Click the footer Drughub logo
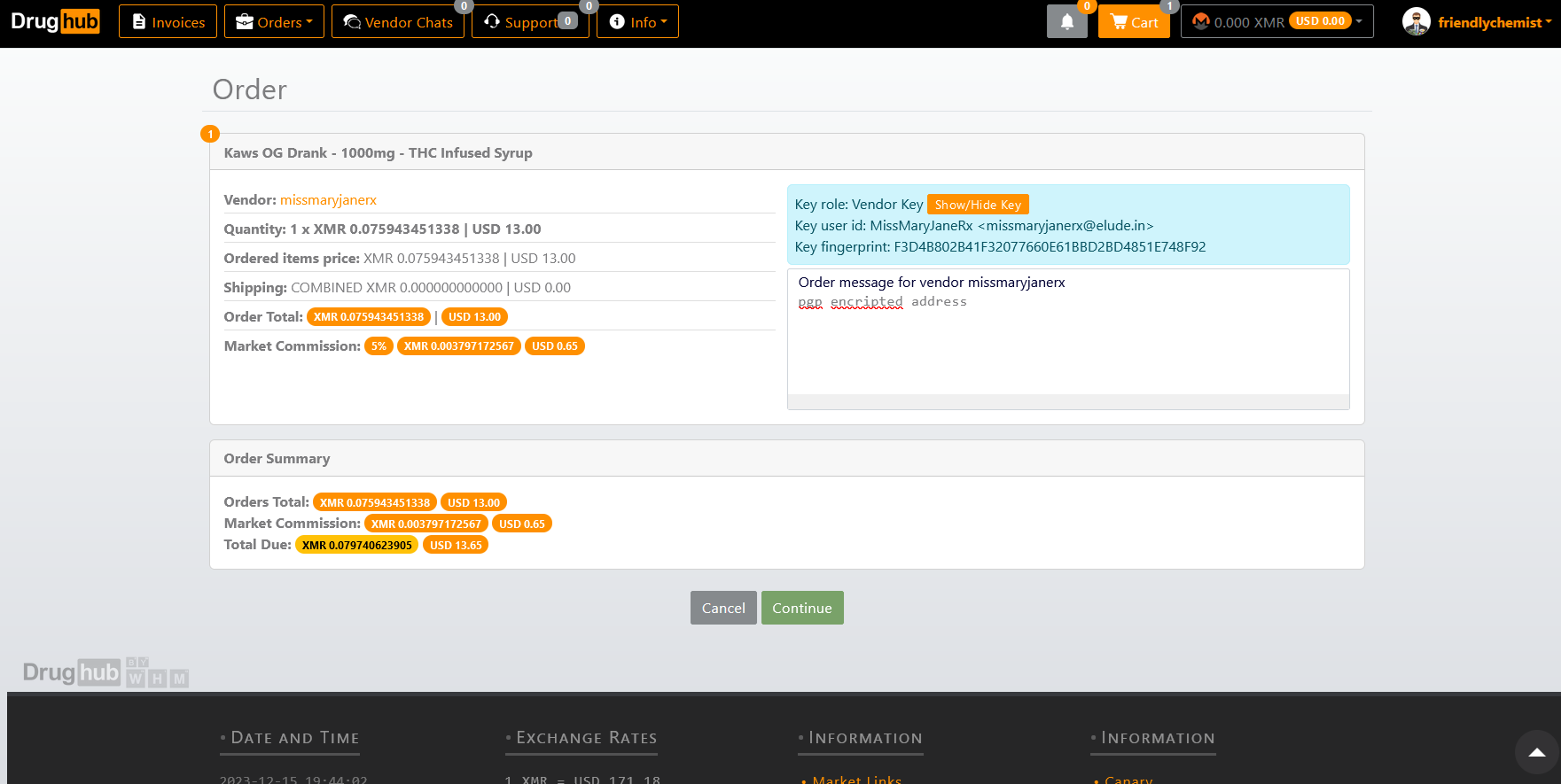 click(x=106, y=673)
